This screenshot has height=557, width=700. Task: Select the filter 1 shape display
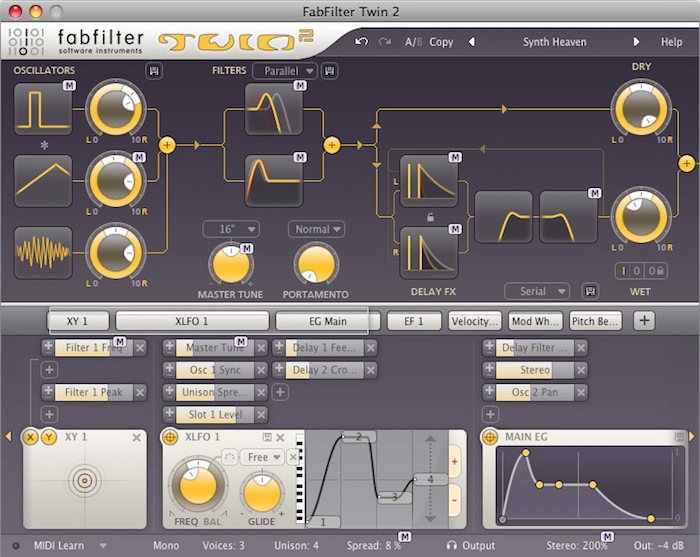(274, 109)
